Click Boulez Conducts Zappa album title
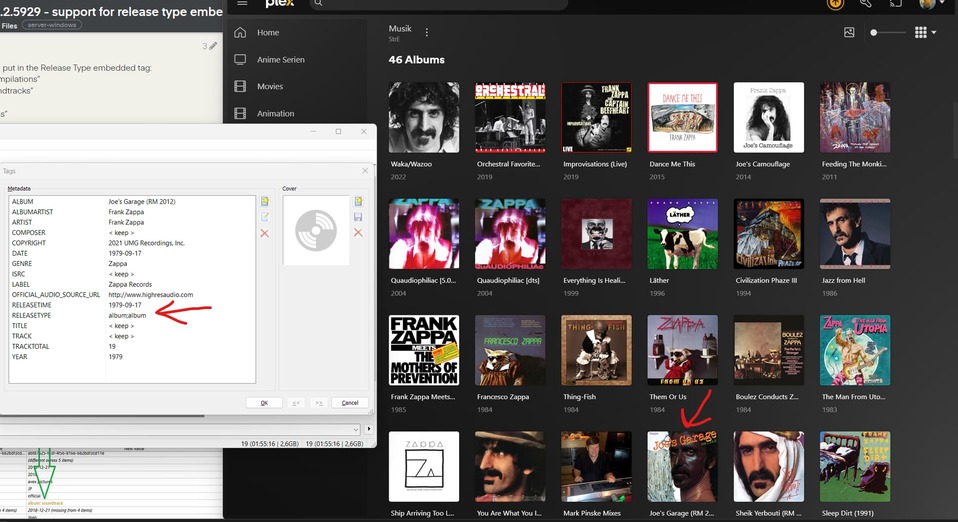 tap(767, 397)
